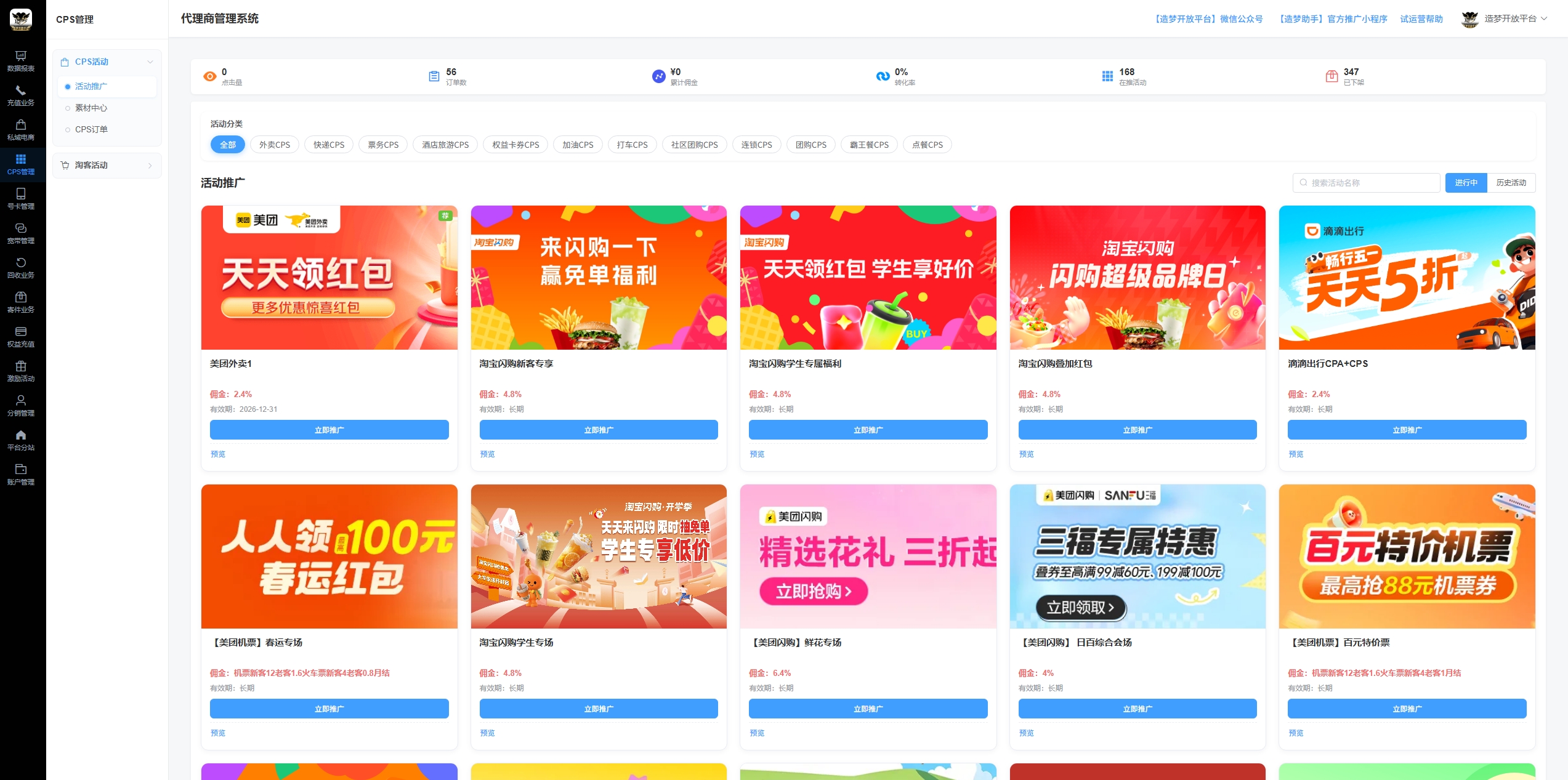1568x780 pixels.
Task: Open 私域电商 sidebar item
Action: pyautogui.click(x=21, y=130)
